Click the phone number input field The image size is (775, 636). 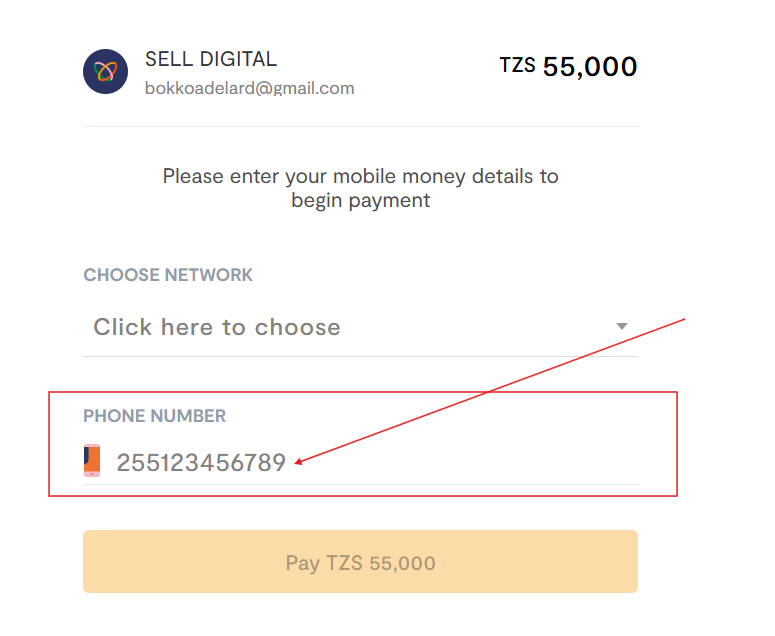point(360,462)
